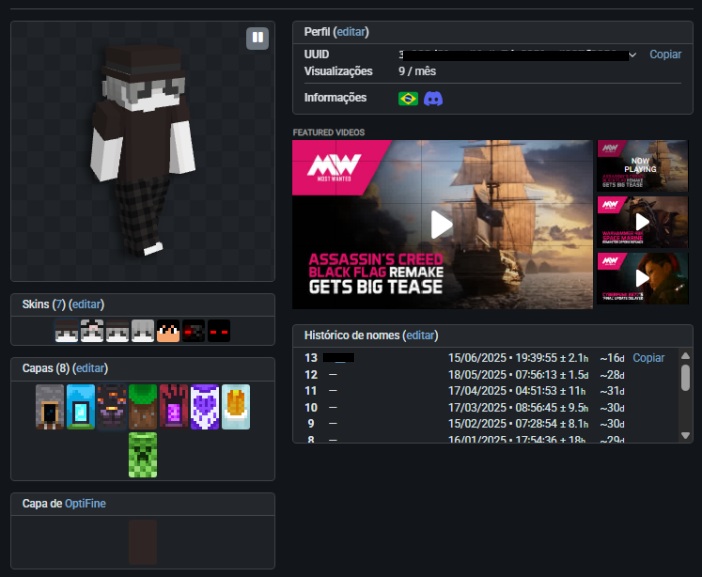This screenshot has height=577, width=702.
Task: Expand the UUID format dropdown
Action: click(632, 54)
